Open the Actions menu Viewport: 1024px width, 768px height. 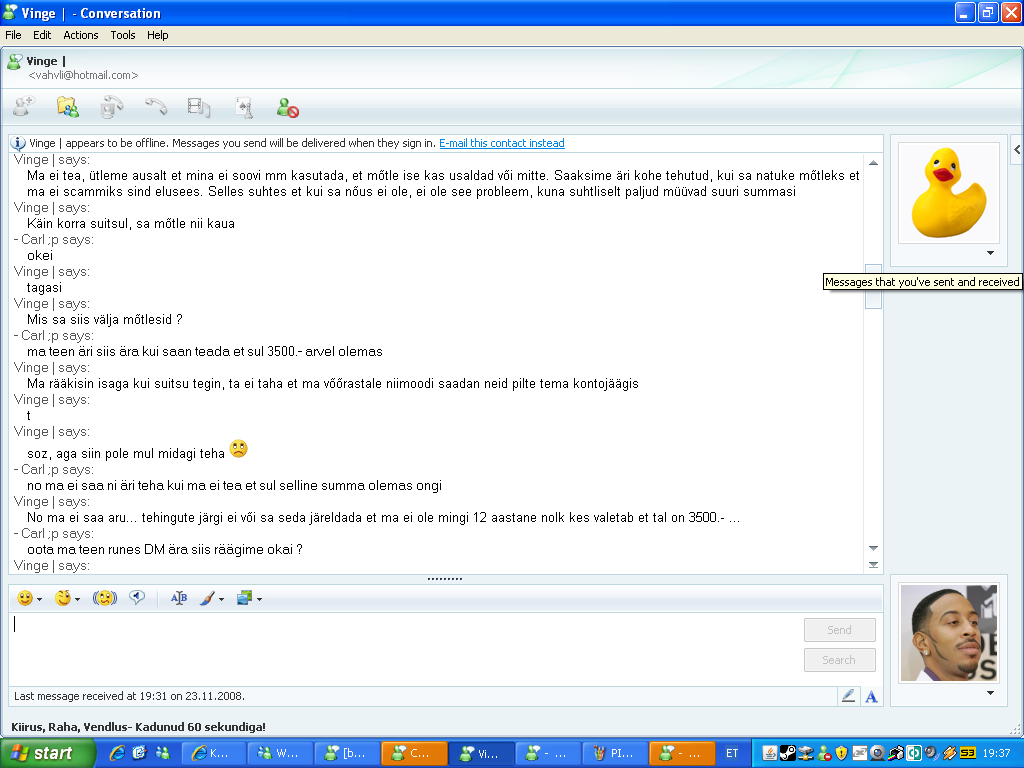point(81,35)
